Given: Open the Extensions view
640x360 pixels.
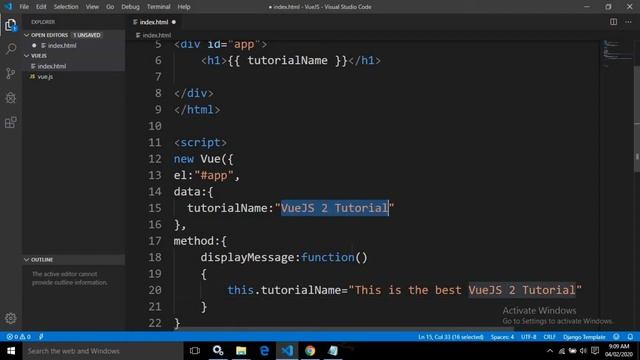Looking at the screenshot, I should (11, 122).
